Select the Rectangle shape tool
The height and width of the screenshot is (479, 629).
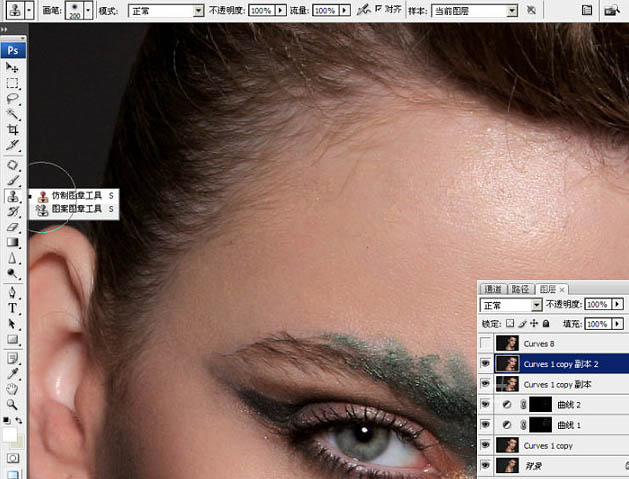pyautogui.click(x=12, y=339)
